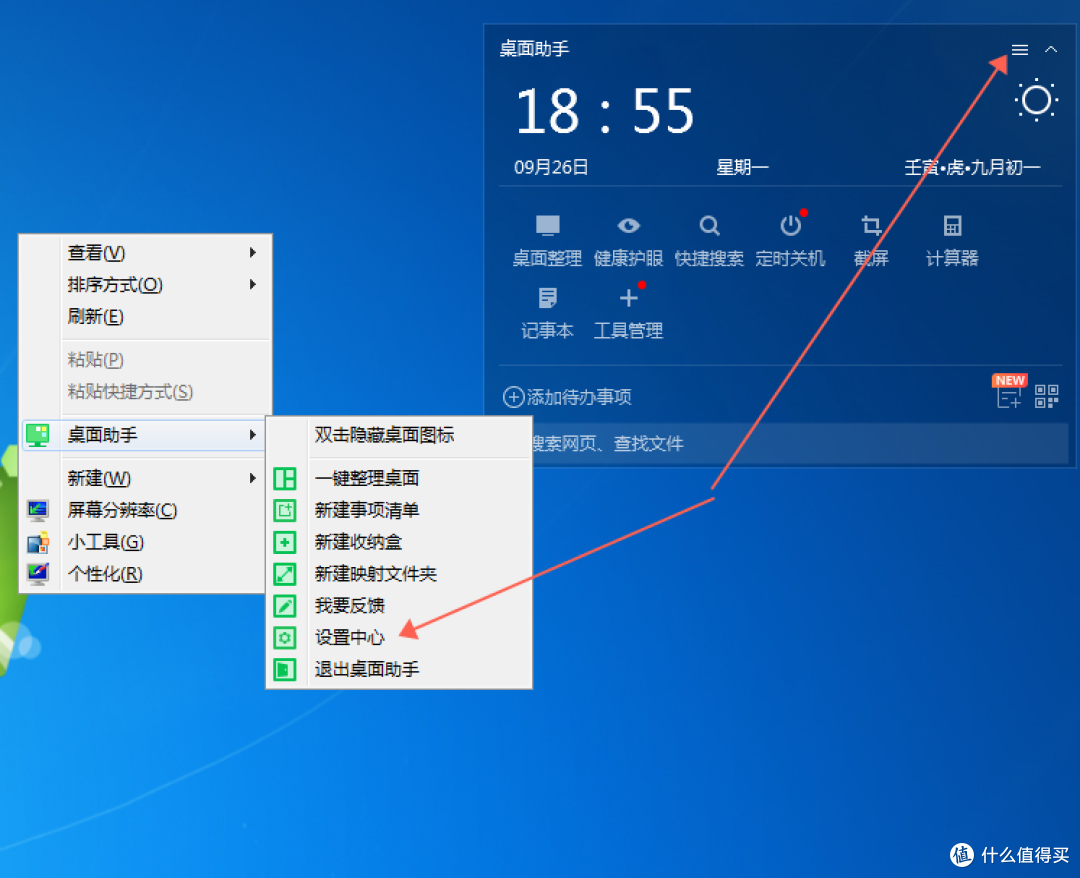Select 退出桌面助手 to exit
Image resolution: width=1080 pixels, height=878 pixels.
399,669
